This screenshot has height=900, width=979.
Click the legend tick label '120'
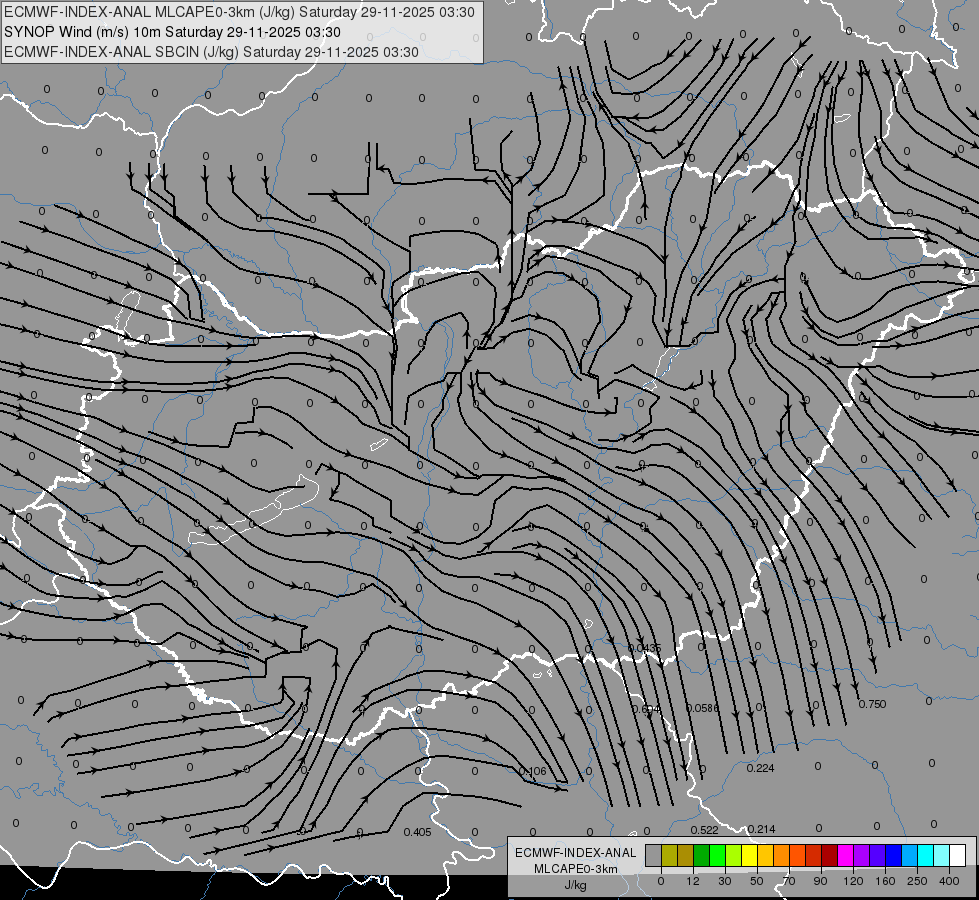[x=853, y=881]
